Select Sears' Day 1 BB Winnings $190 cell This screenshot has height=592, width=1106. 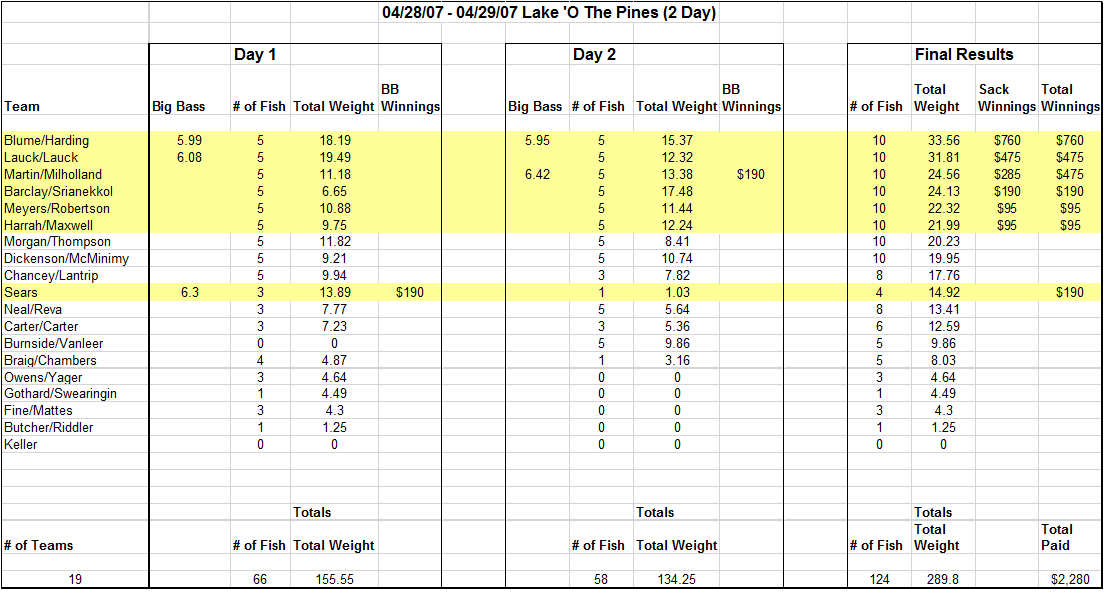pos(410,293)
